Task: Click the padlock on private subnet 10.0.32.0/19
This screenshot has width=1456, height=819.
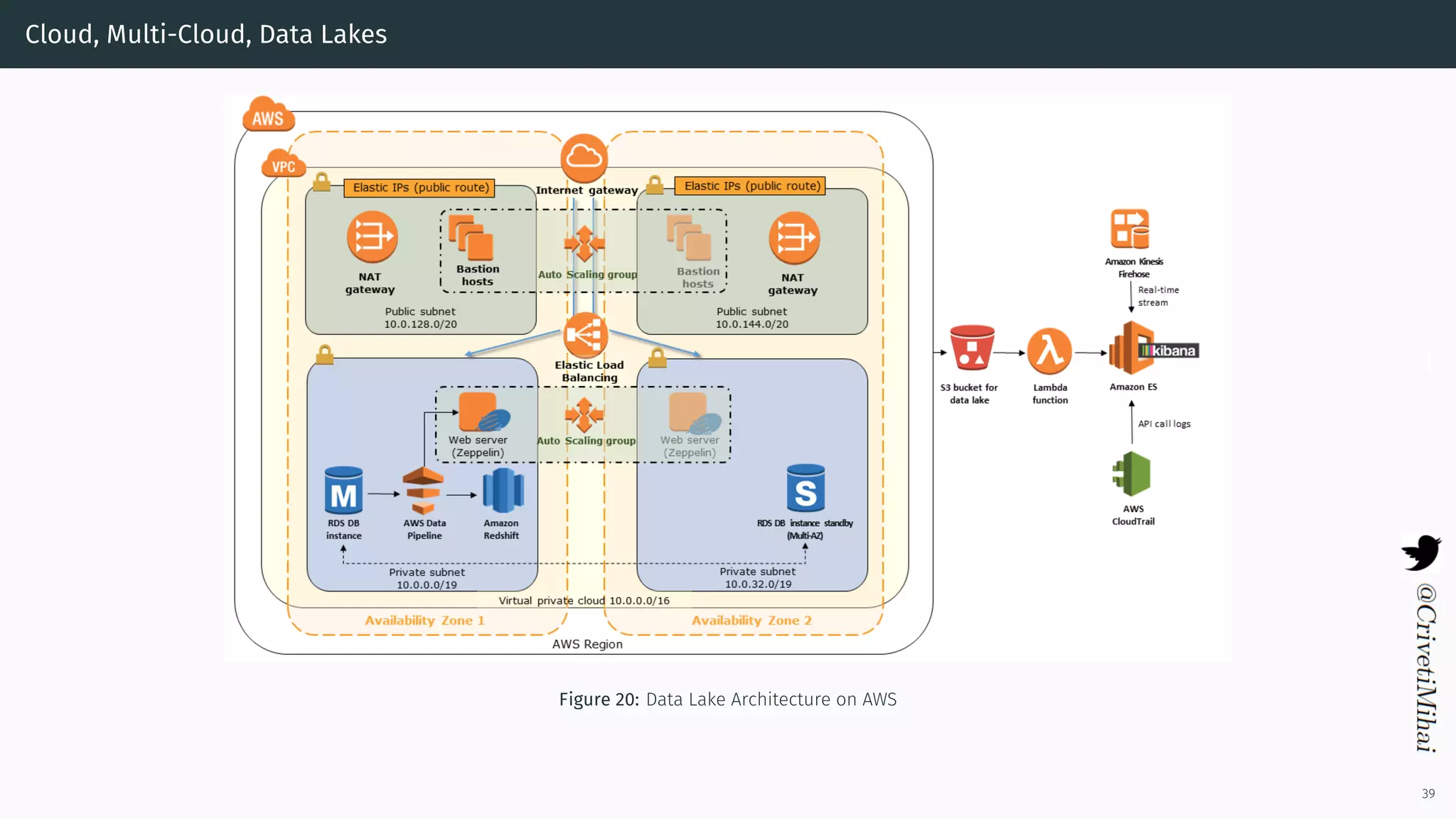Action: point(658,358)
